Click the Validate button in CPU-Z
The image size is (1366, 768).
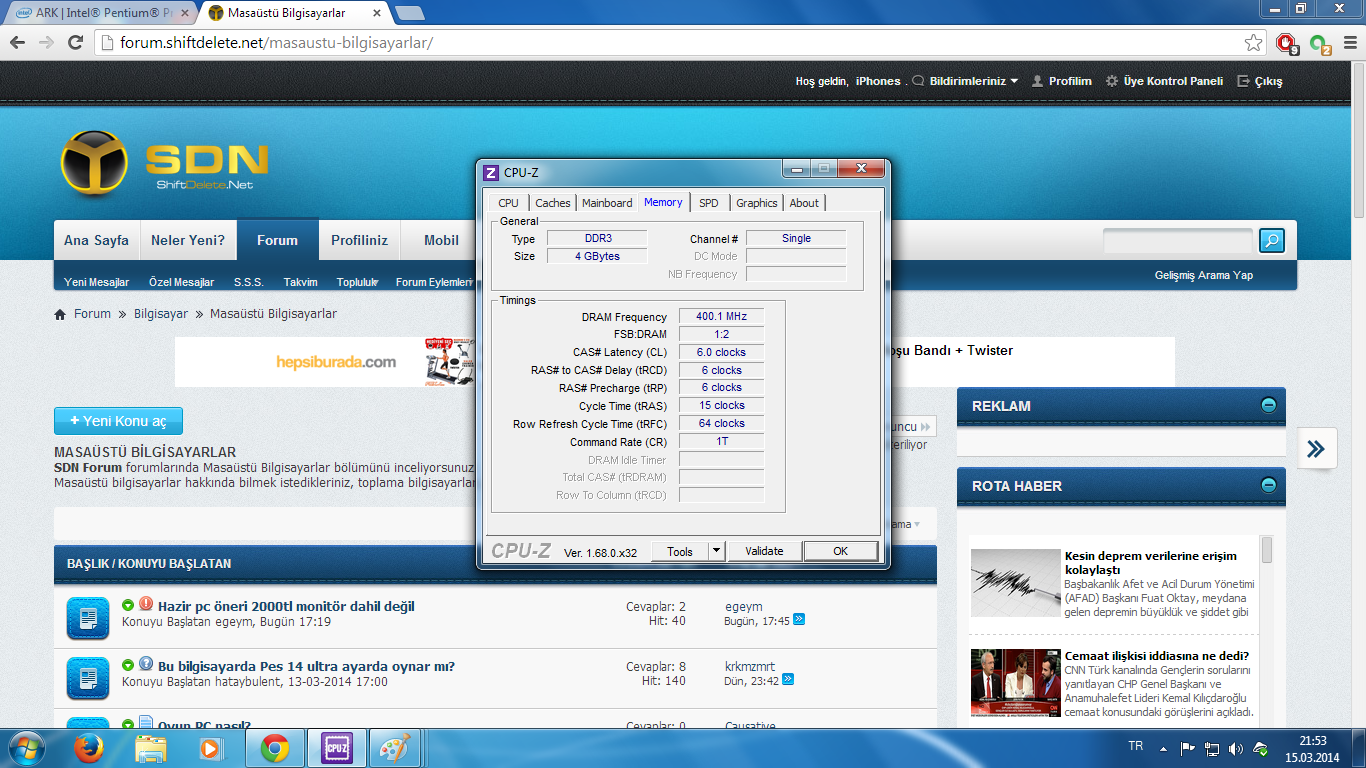[765, 551]
